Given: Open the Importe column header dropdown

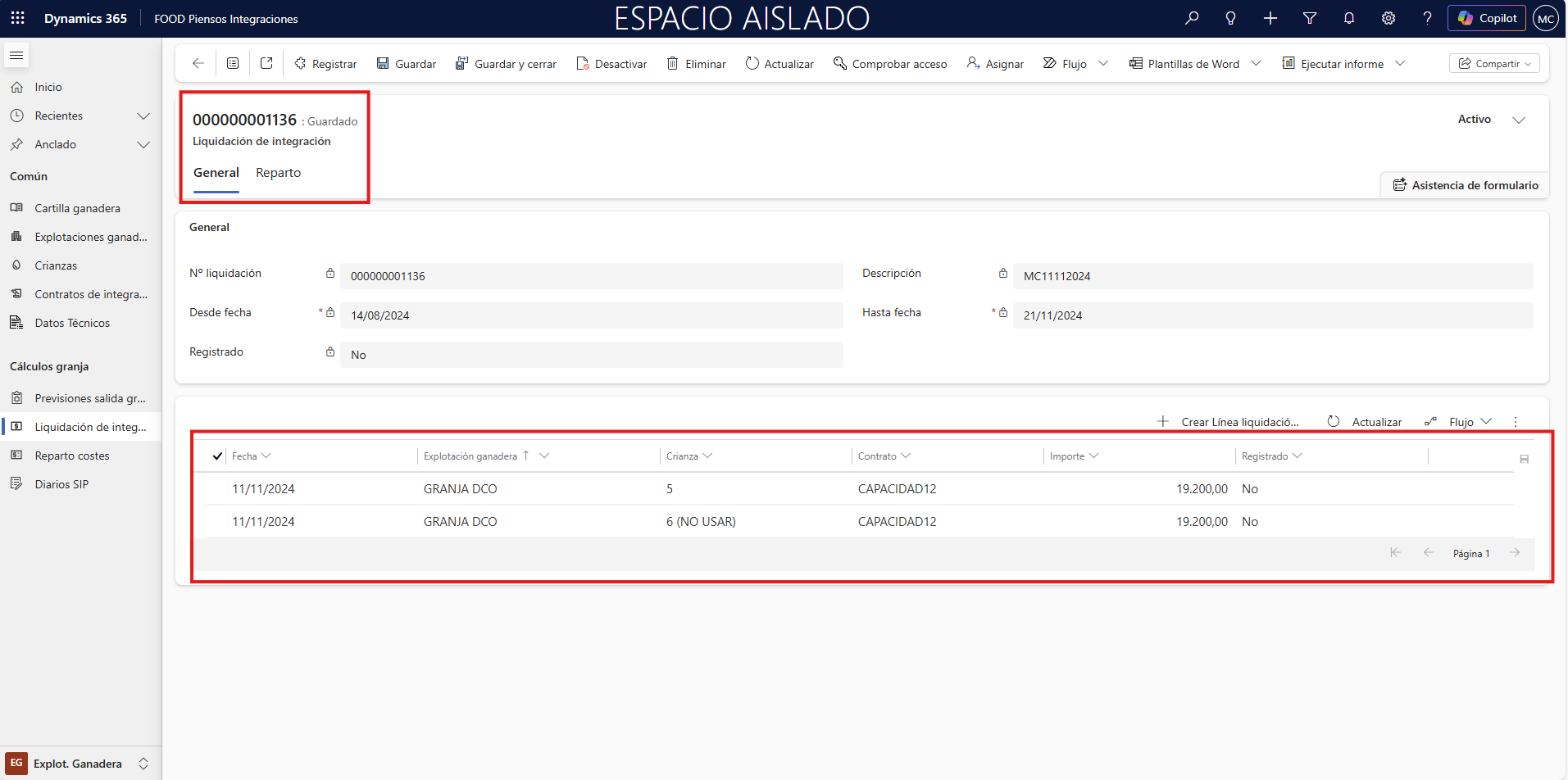Looking at the screenshot, I should point(1094,456).
